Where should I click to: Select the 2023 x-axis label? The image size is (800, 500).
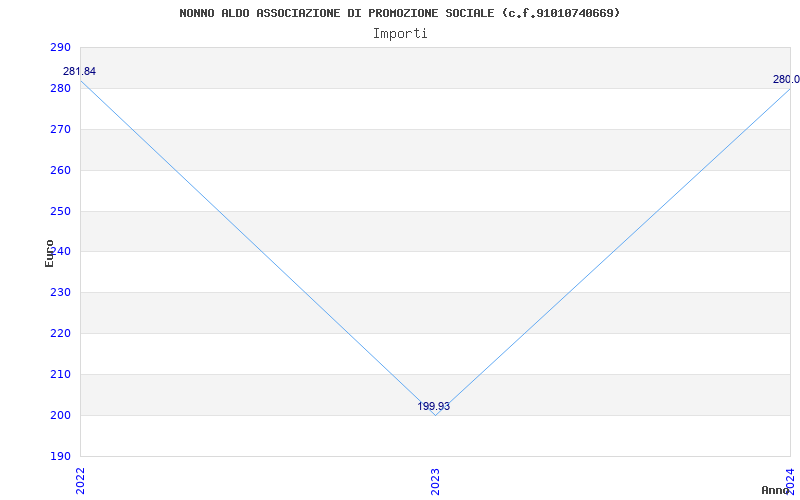coord(435,481)
